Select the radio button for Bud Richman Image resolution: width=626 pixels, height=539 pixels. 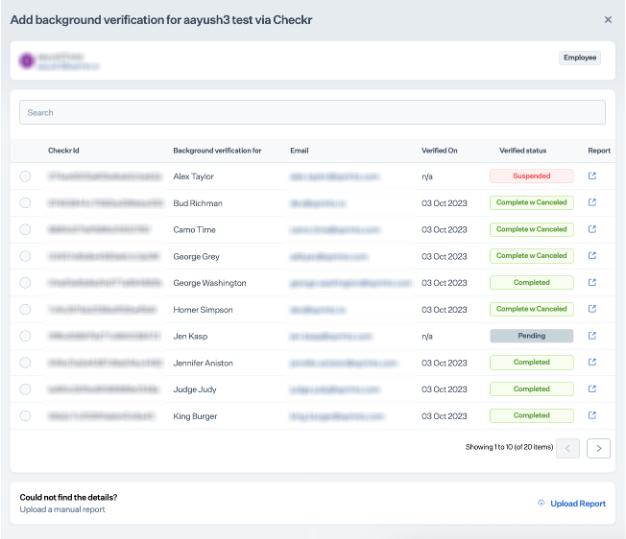pos(25,203)
